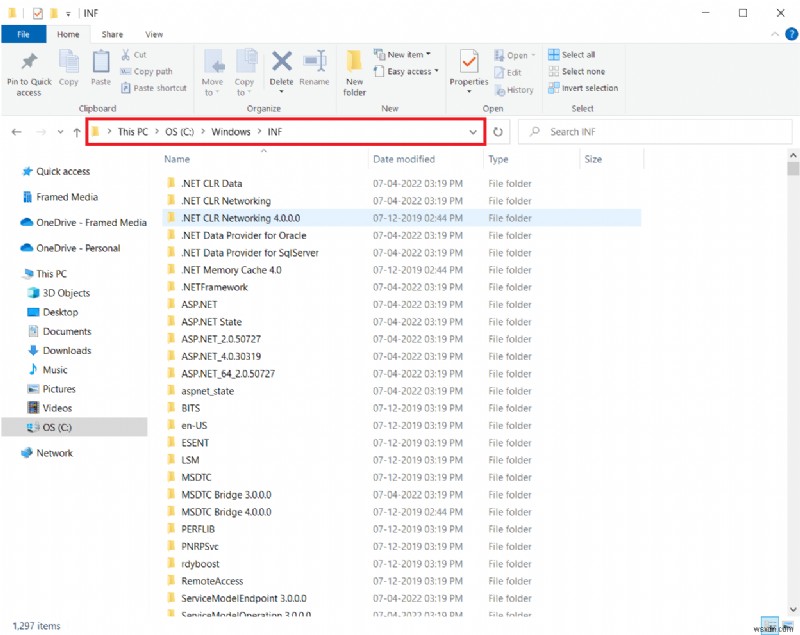The image size is (800, 635).
Task: Sort by Date modified column header
Action: click(x=404, y=159)
